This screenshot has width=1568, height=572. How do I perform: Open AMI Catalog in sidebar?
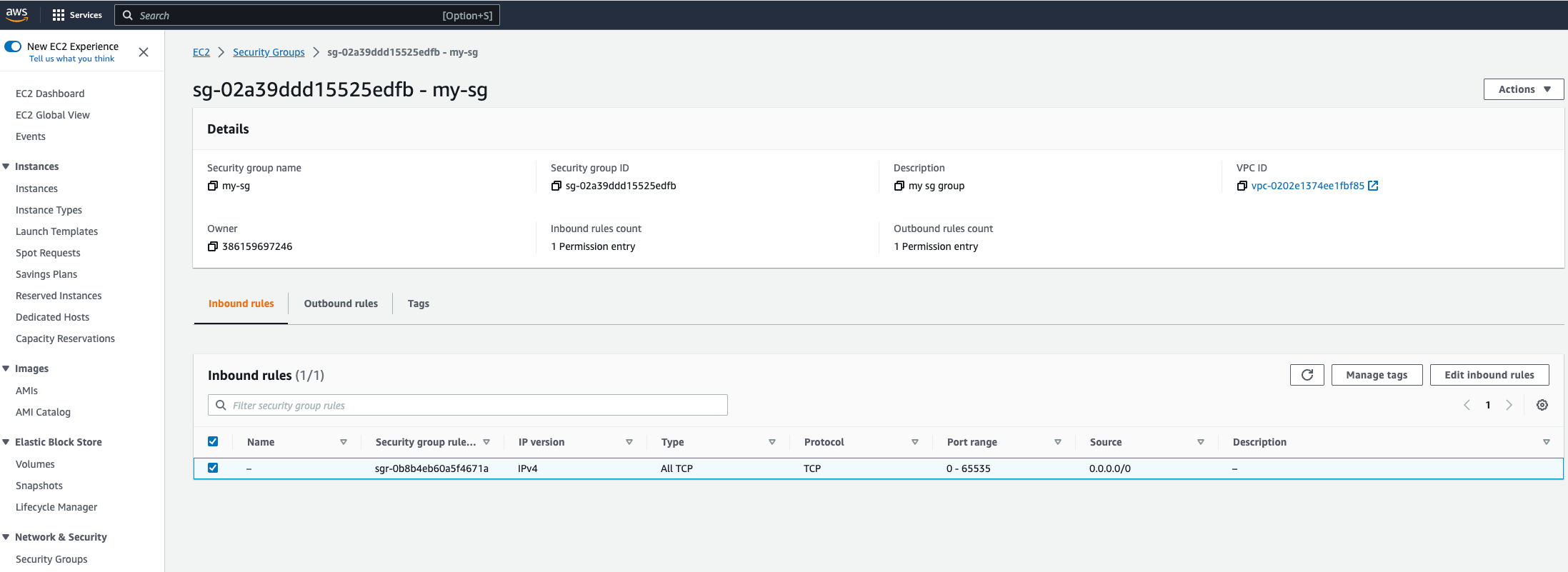point(43,412)
